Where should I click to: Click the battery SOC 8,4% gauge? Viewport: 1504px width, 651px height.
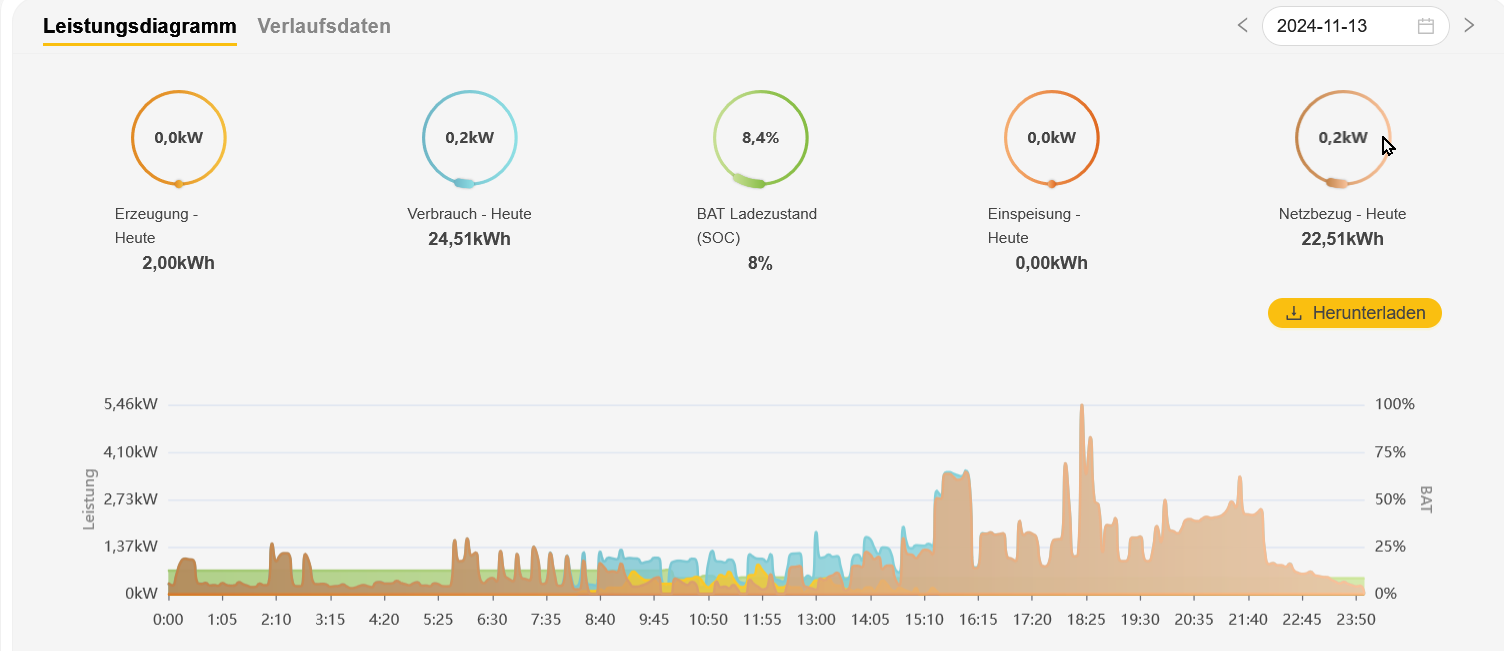(760, 138)
